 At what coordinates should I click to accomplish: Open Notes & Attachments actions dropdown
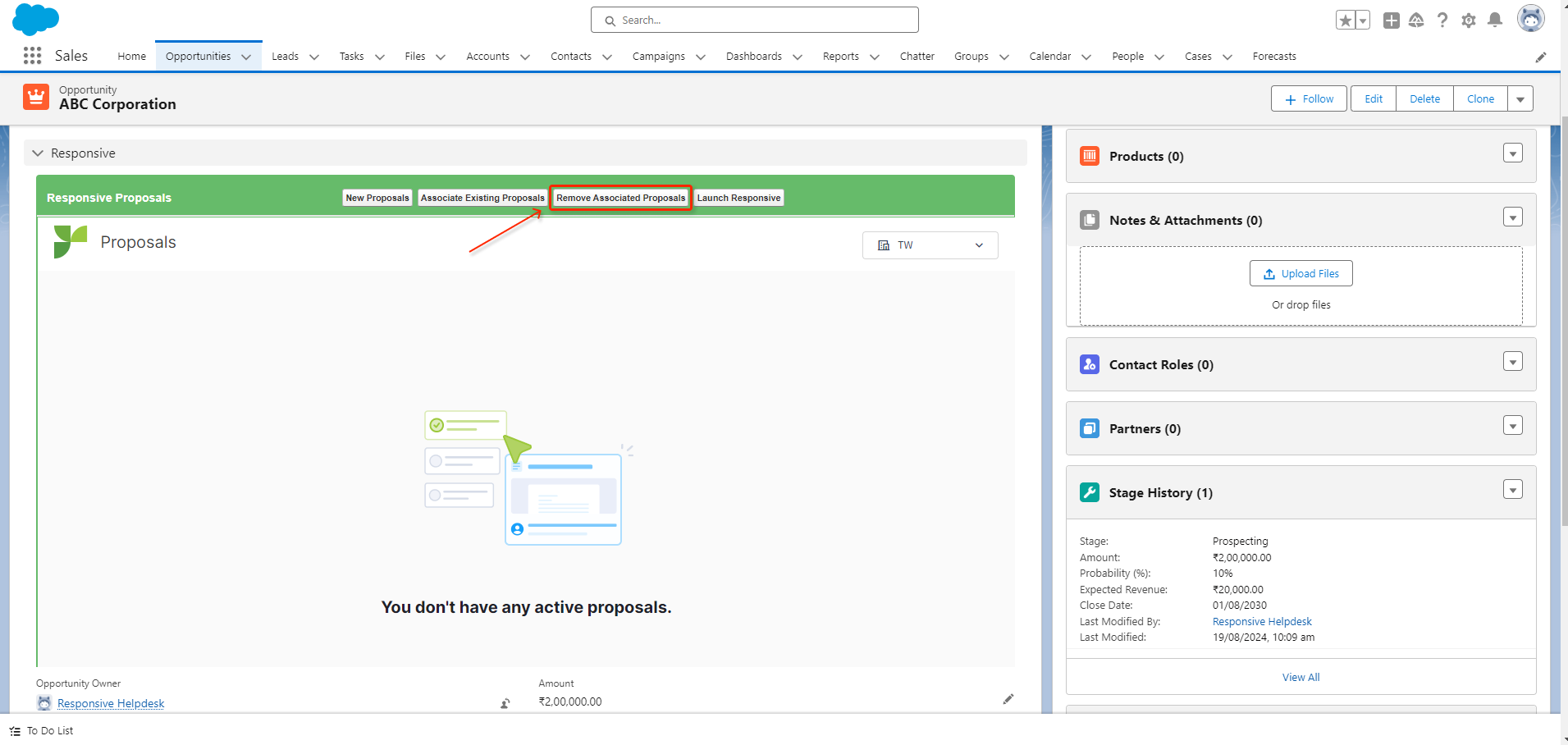click(1513, 217)
